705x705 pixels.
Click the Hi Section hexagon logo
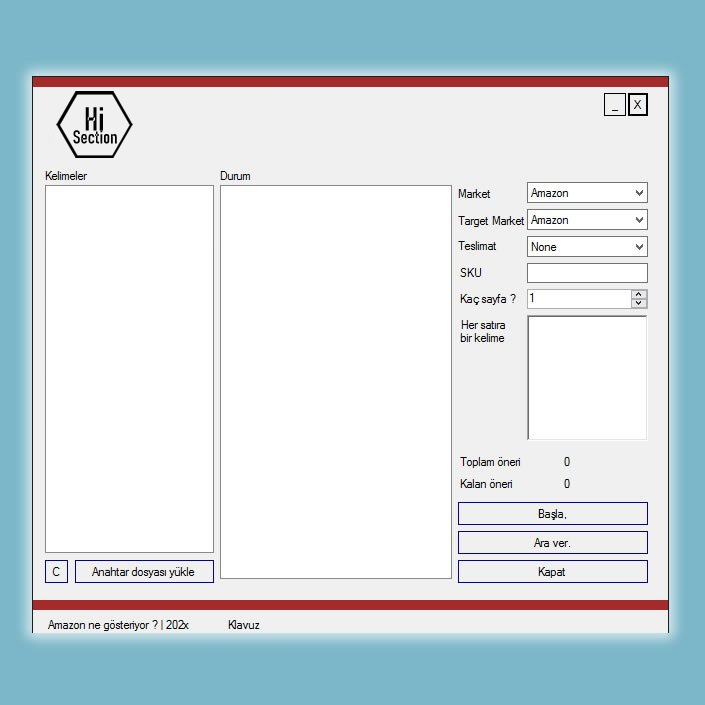click(94, 125)
